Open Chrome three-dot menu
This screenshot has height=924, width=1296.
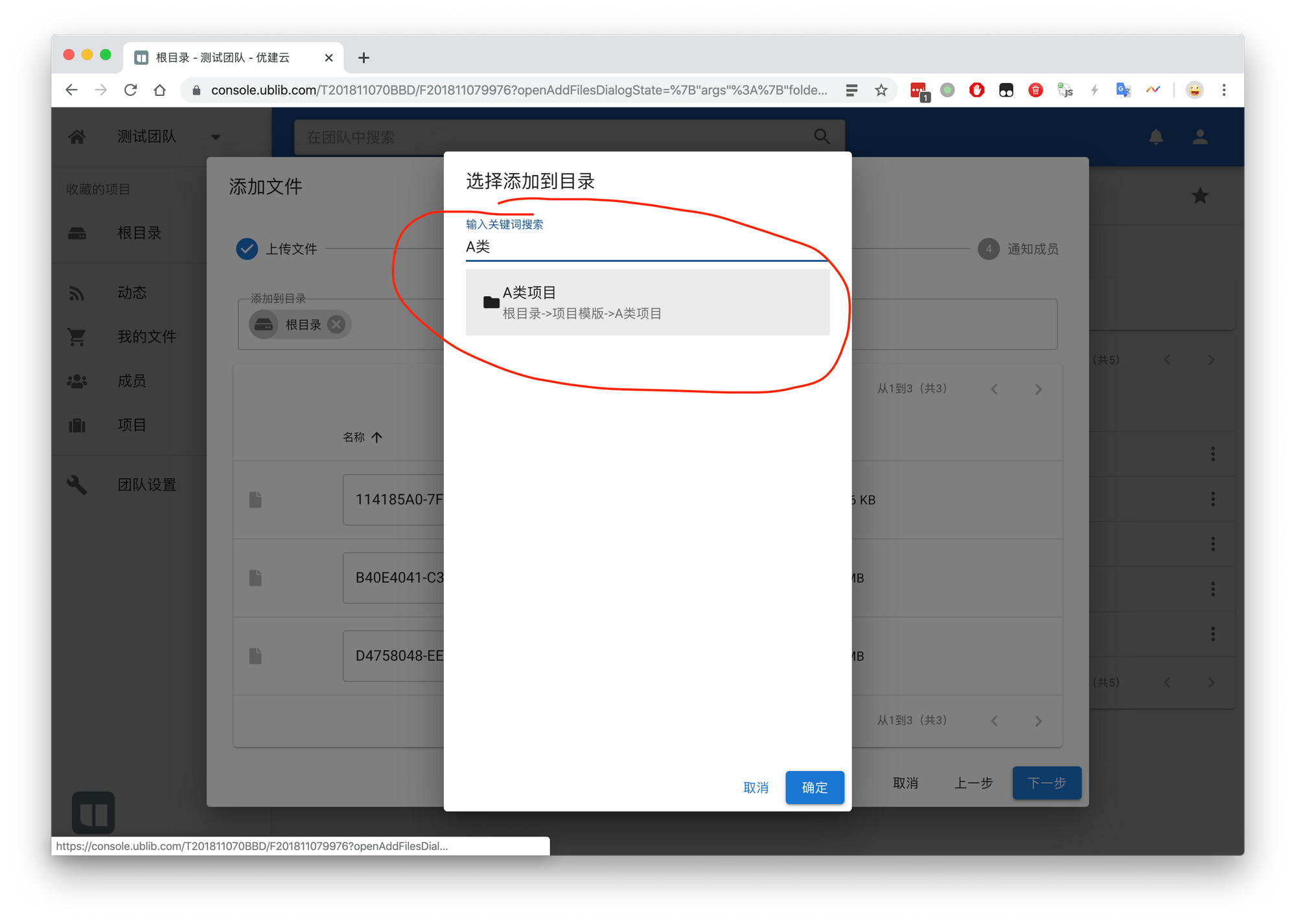pyautogui.click(x=1224, y=90)
